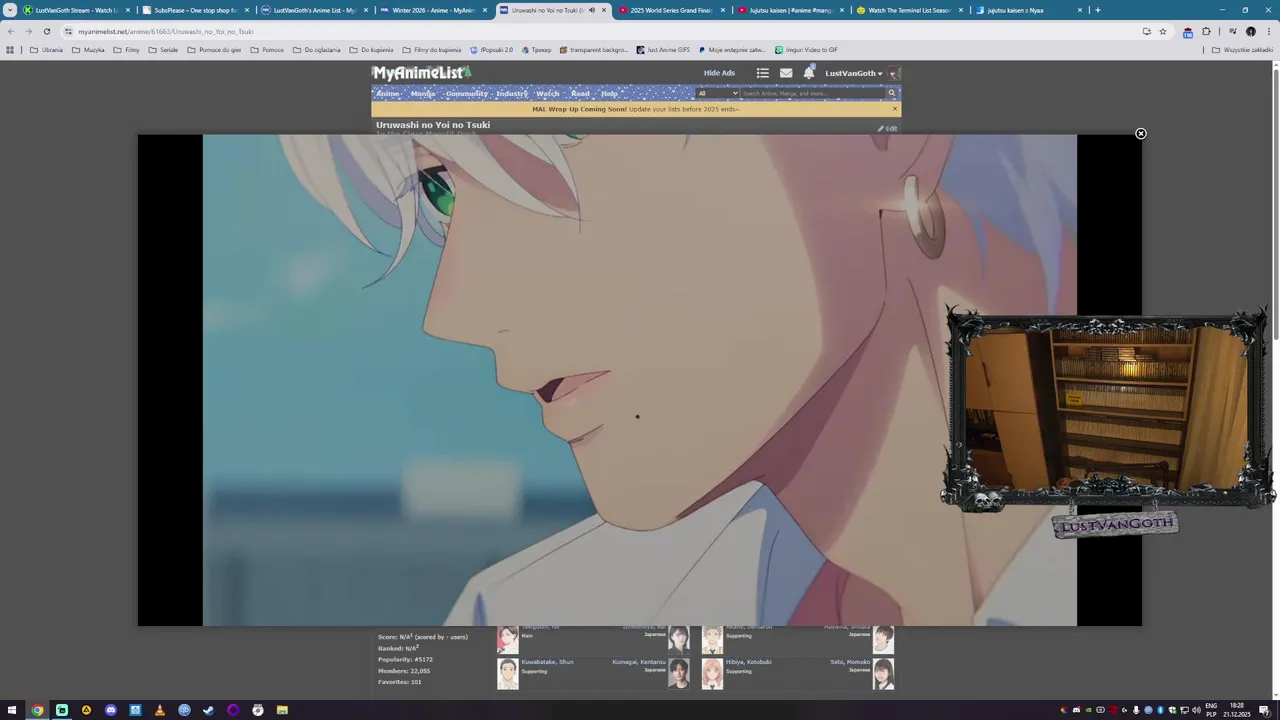Open the Seriale bookmarks folder
This screenshot has width=1280, height=720.
163,50
